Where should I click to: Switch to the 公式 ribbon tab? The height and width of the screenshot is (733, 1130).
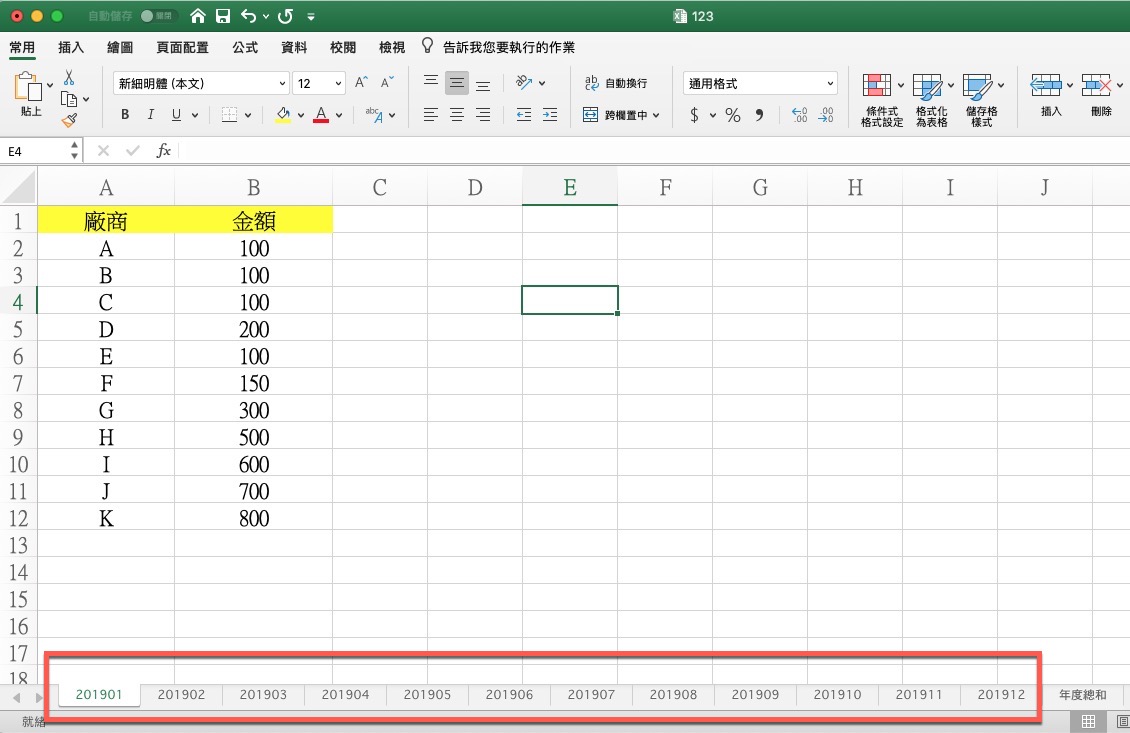244,47
